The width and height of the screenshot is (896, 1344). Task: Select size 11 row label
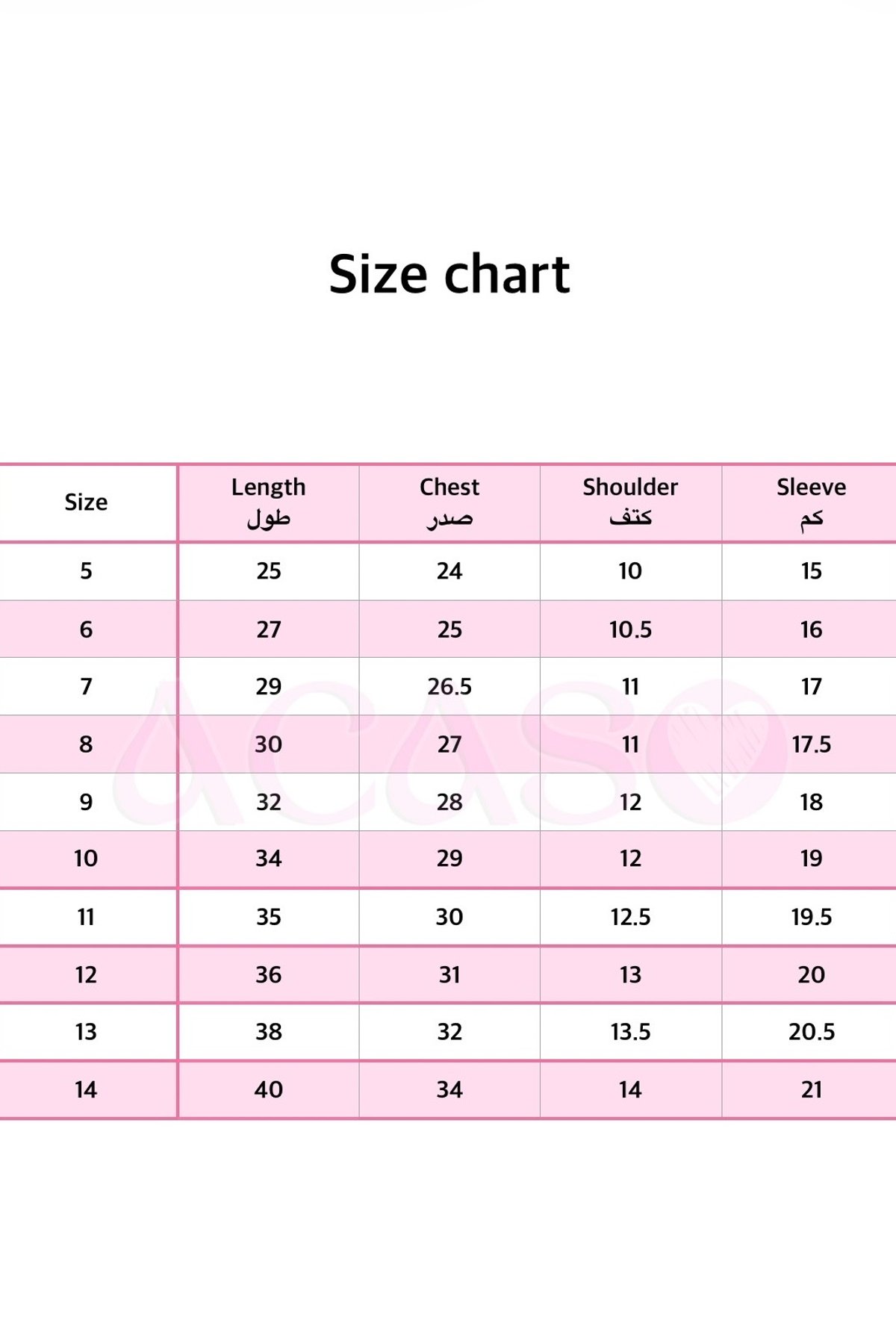click(86, 917)
